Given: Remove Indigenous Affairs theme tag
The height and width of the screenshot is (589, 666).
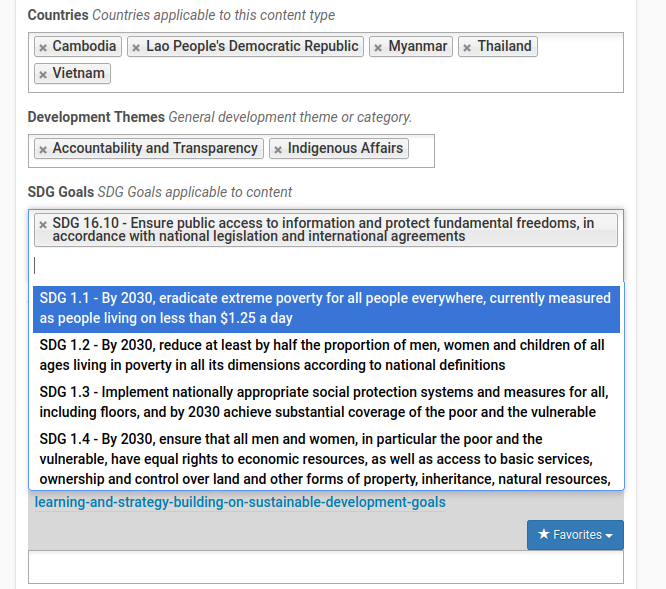Looking at the screenshot, I should click(278, 149).
